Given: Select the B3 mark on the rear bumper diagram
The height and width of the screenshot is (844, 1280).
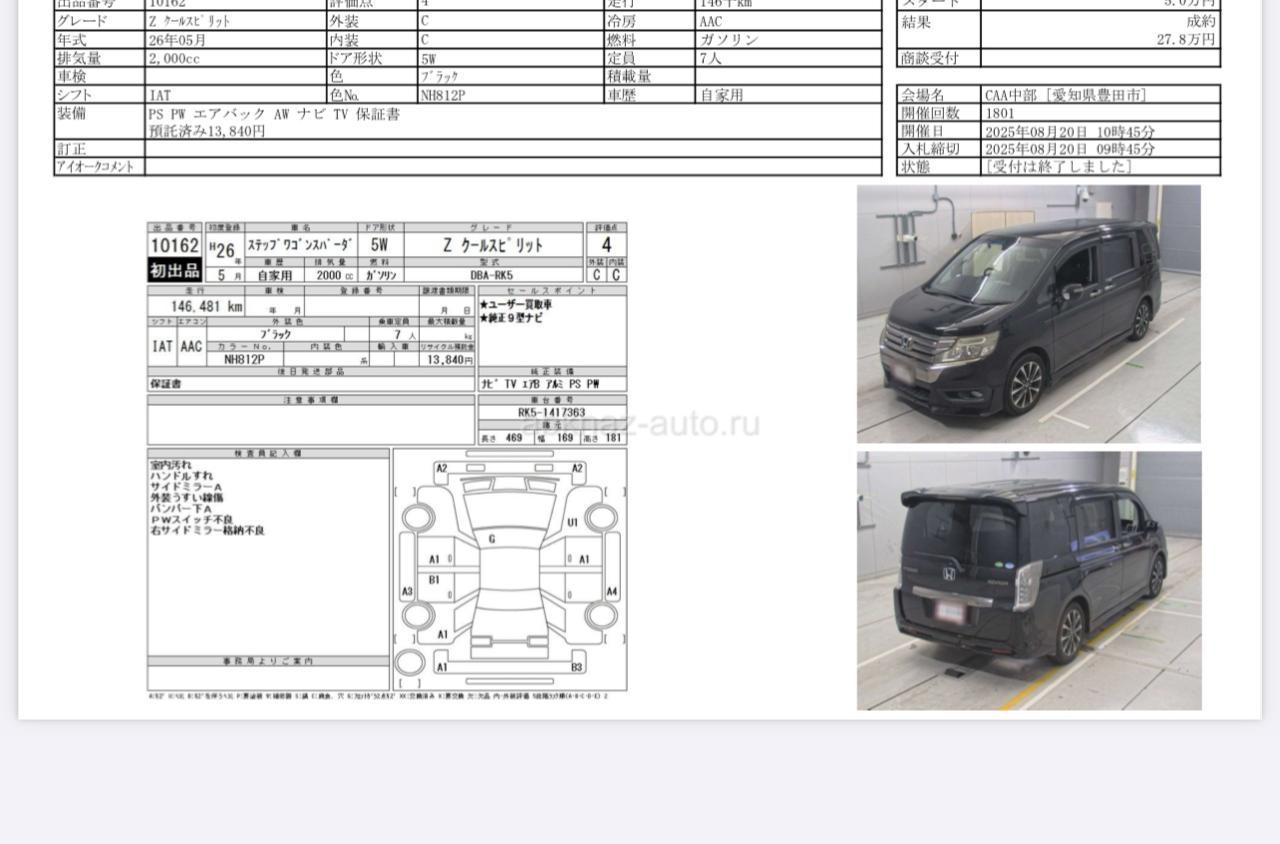Looking at the screenshot, I should pyautogui.click(x=577, y=667).
